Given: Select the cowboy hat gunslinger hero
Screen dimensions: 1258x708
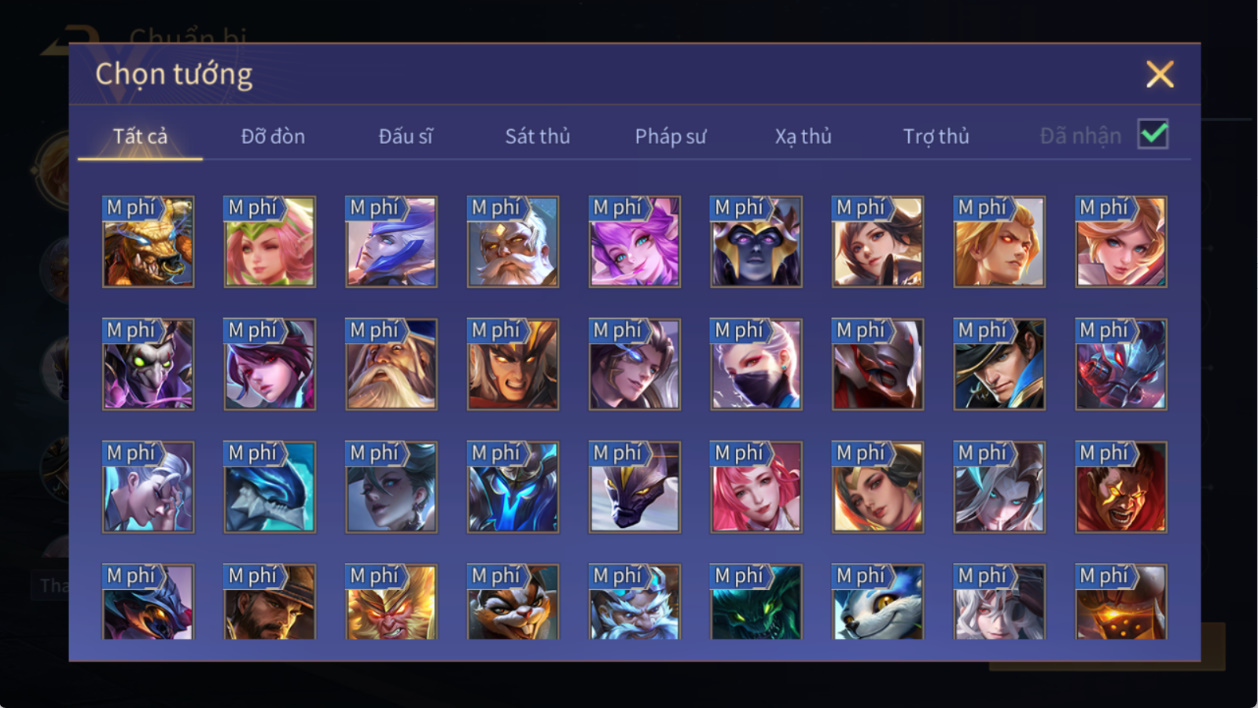Looking at the screenshot, I should point(270,602).
